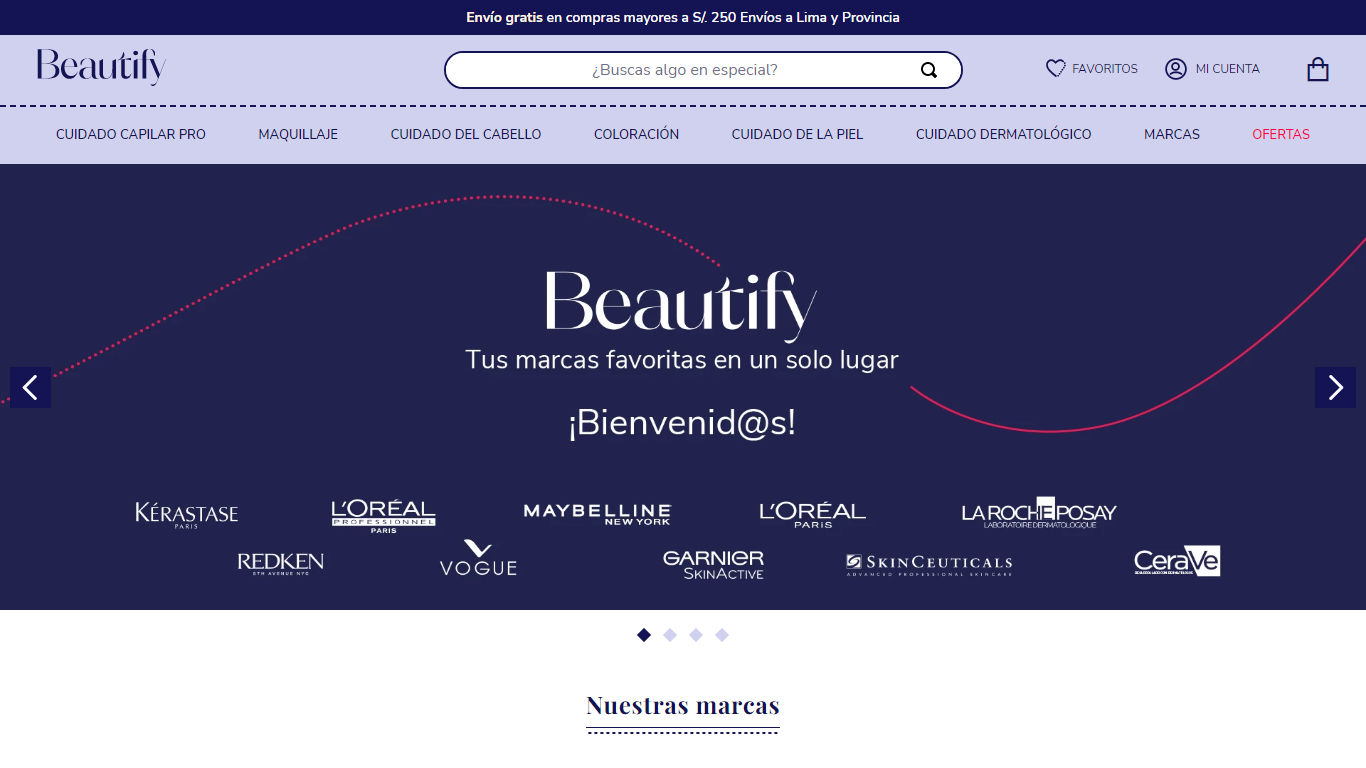The image size is (1366, 768).
Task: Select fourth carousel dot indicator
Action: pos(722,635)
